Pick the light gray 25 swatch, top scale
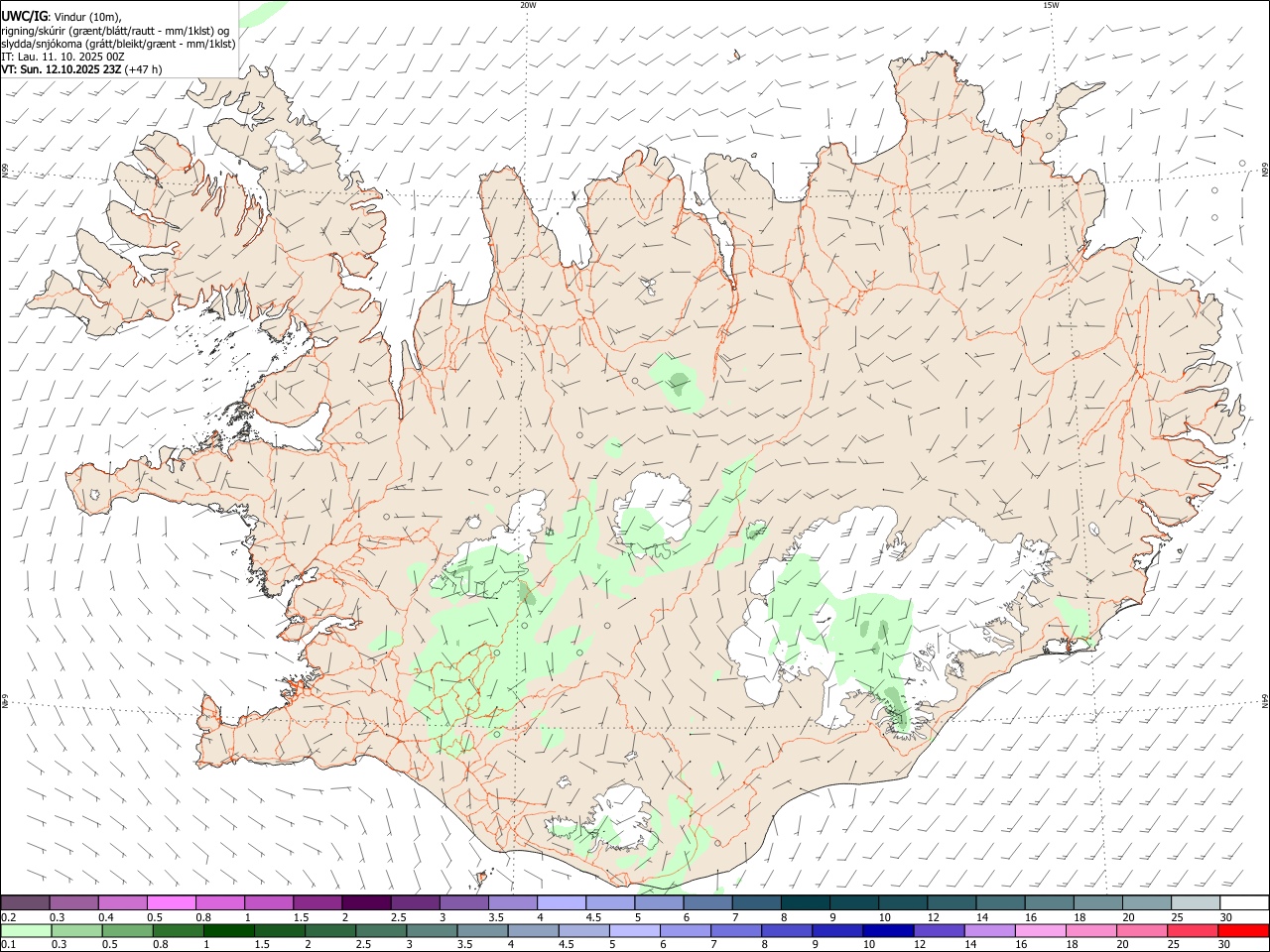Screen dimensions: 1270x952 pyautogui.click(x=1197, y=902)
